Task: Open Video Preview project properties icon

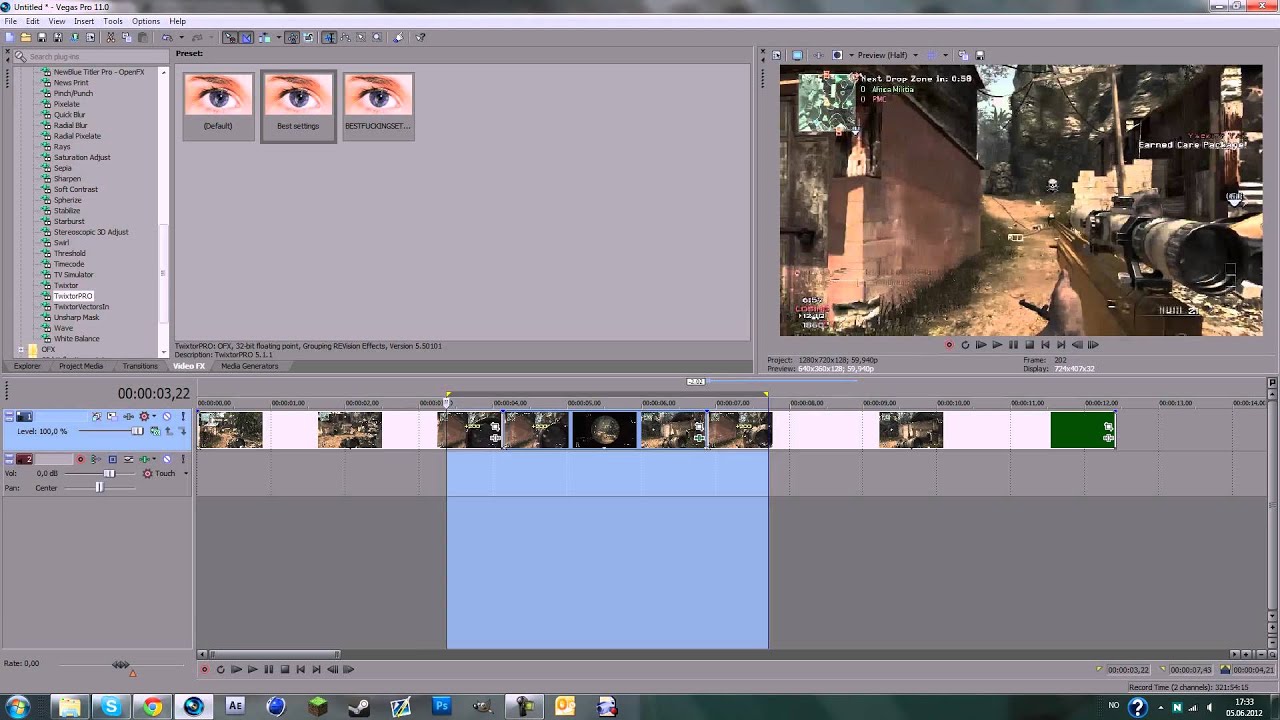Action: (777, 55)
